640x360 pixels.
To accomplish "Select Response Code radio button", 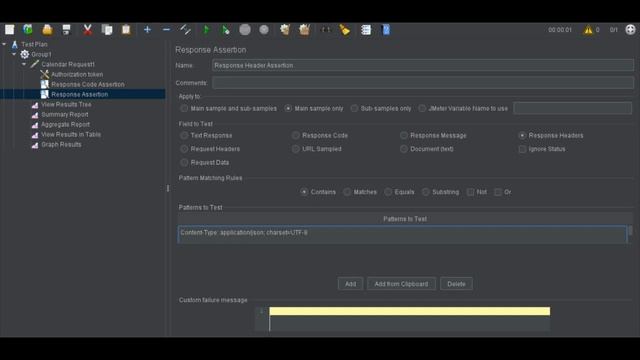I will 296,135.
